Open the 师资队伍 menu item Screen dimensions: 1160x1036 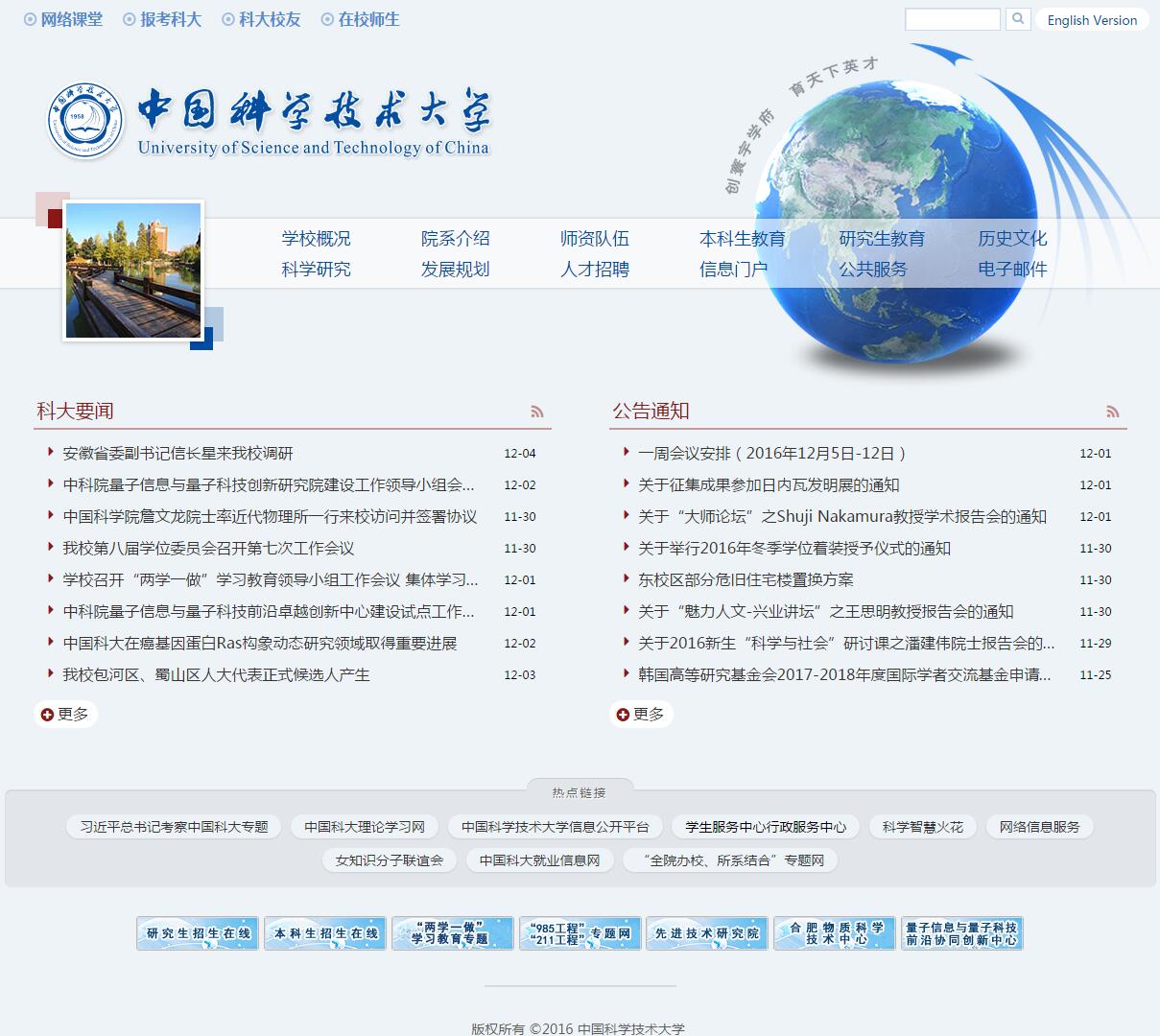point(595,238)
